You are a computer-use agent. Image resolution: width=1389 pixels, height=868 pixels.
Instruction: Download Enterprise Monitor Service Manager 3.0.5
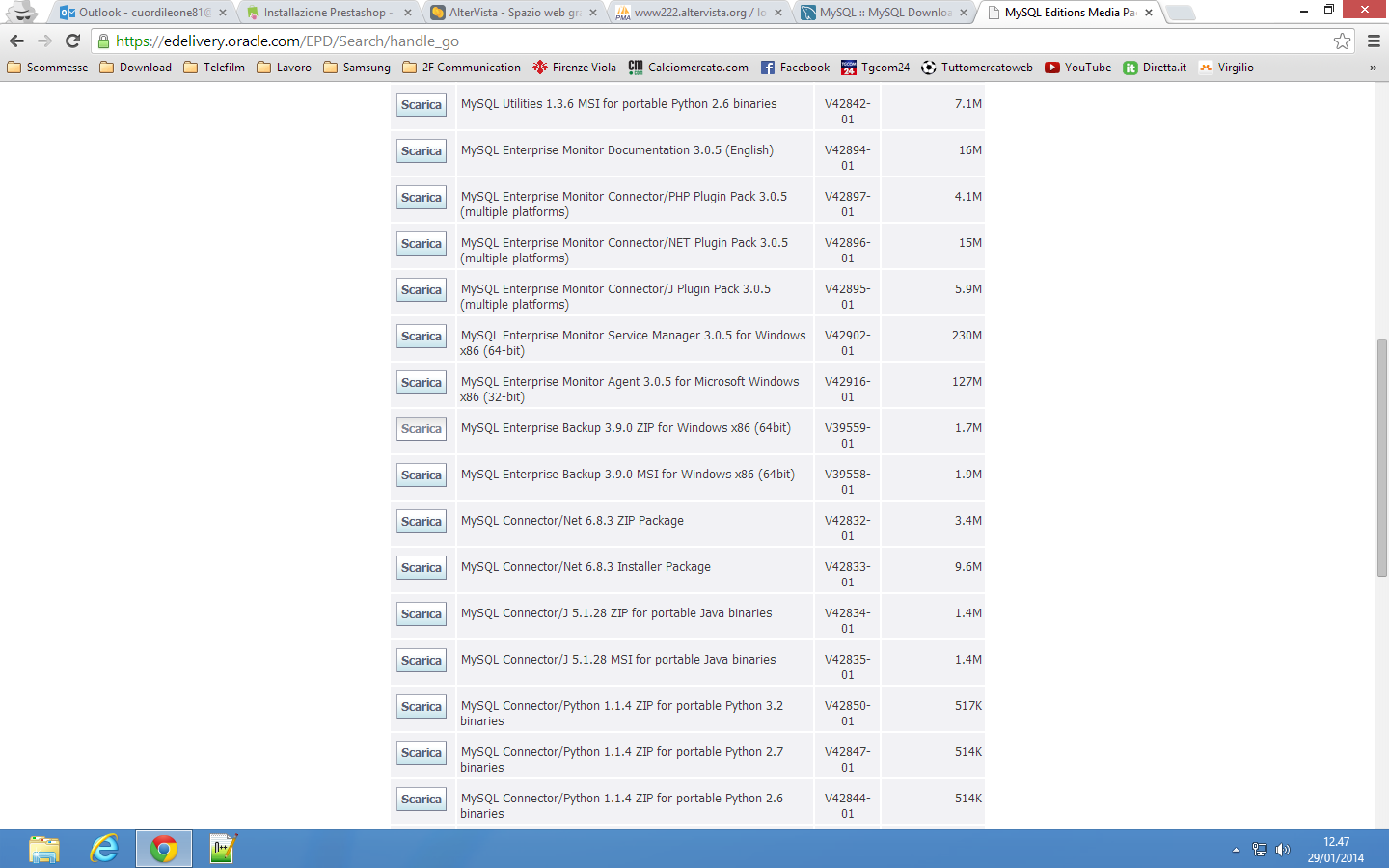click(422, 337)
